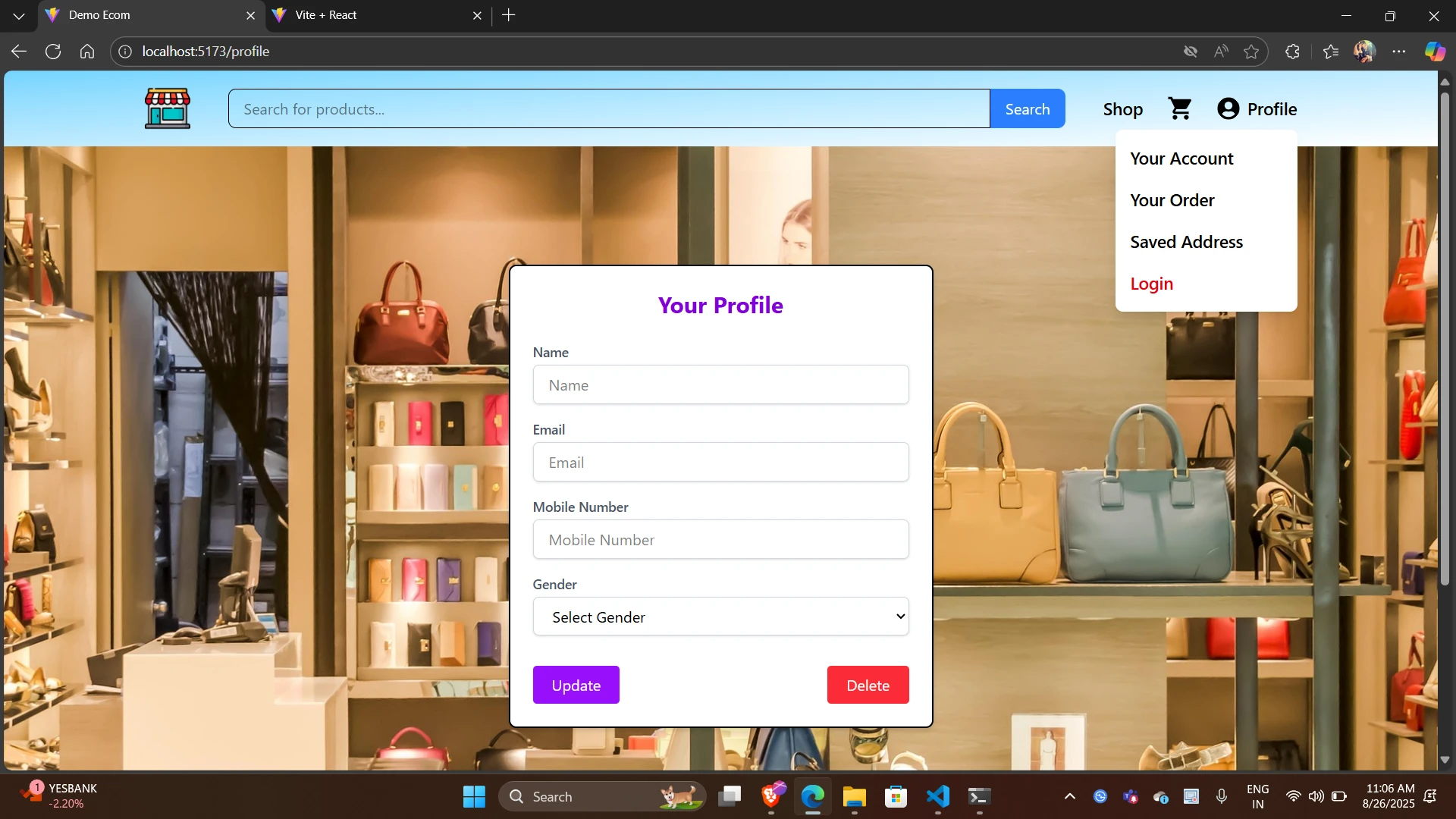
Task: Open the browser home page
Action: pos(87,52)
